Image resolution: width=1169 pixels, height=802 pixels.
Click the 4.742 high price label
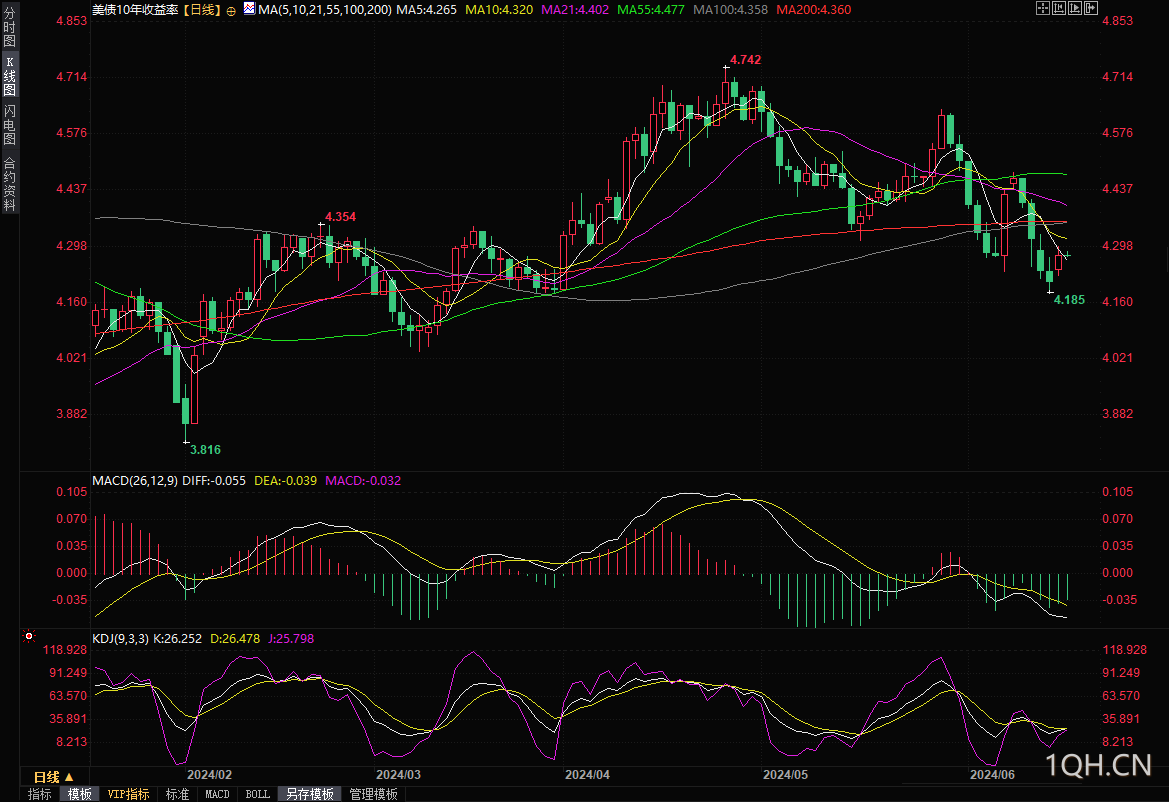pos(746,60)
